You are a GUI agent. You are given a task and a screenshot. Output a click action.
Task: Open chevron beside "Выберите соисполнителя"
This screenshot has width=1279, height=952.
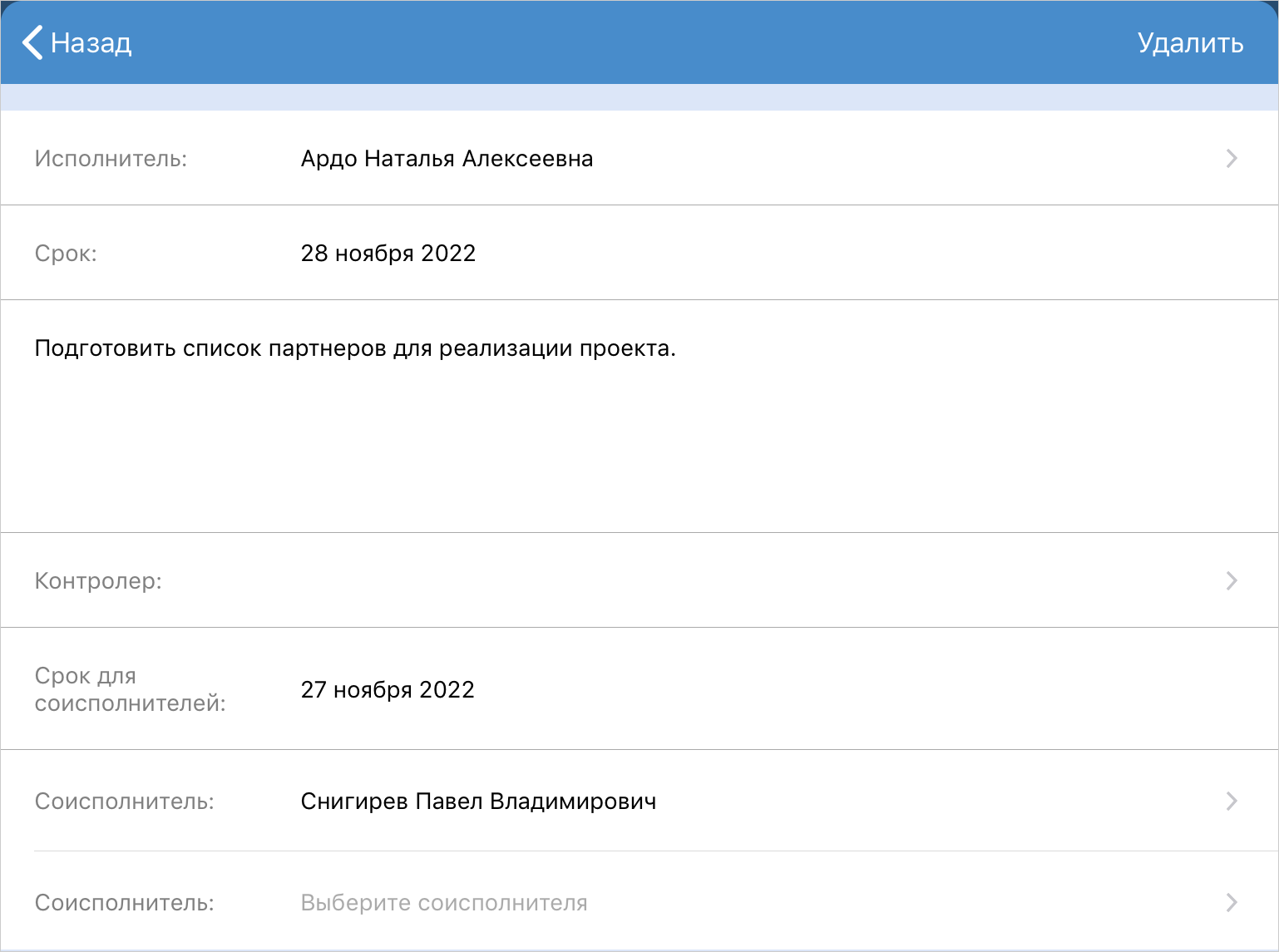coord(1232,902)
